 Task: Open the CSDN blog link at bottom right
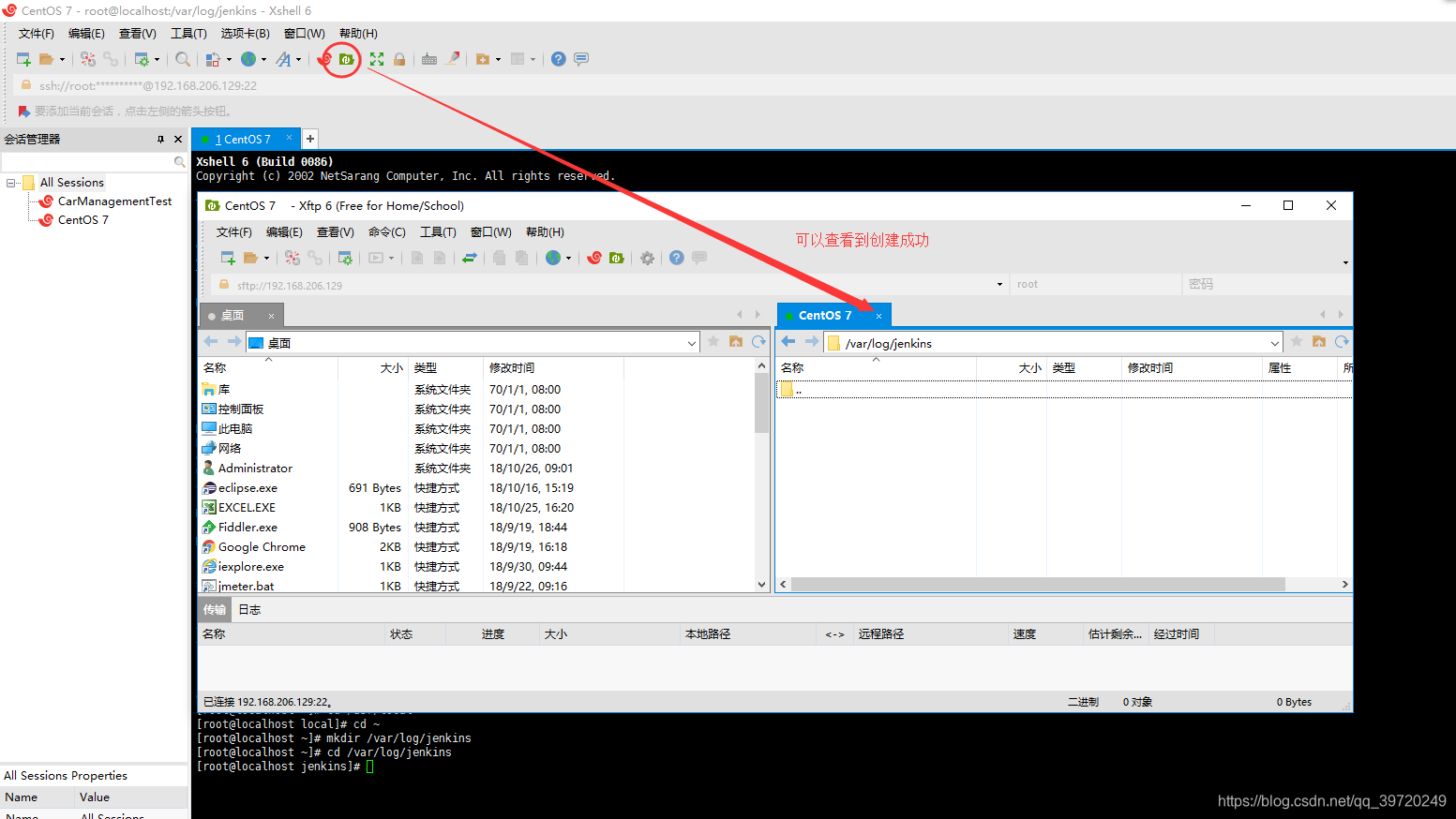coord(1332,801)
